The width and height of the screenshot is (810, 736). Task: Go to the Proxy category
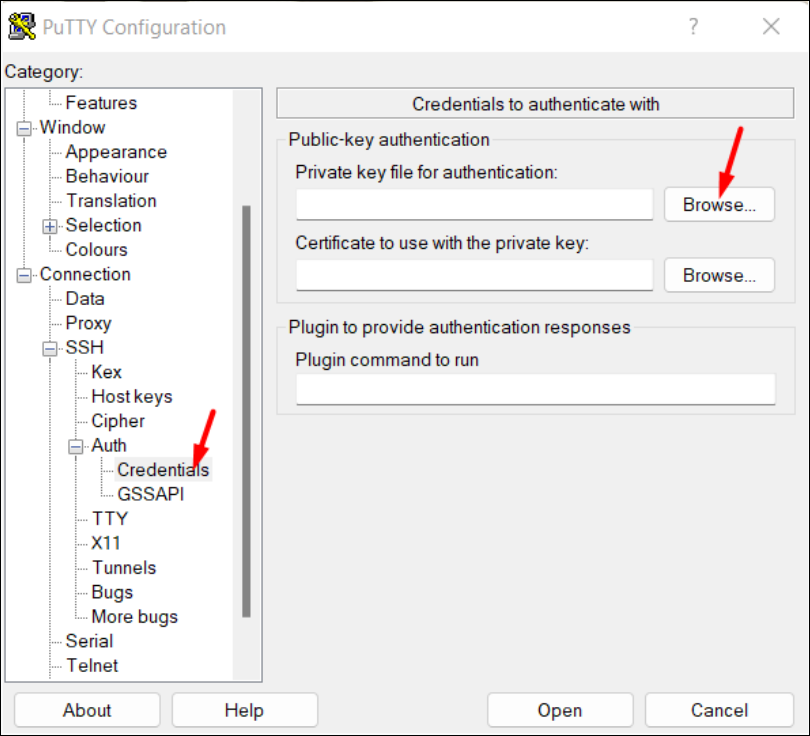pyautogui.click(x=88, y=323)
